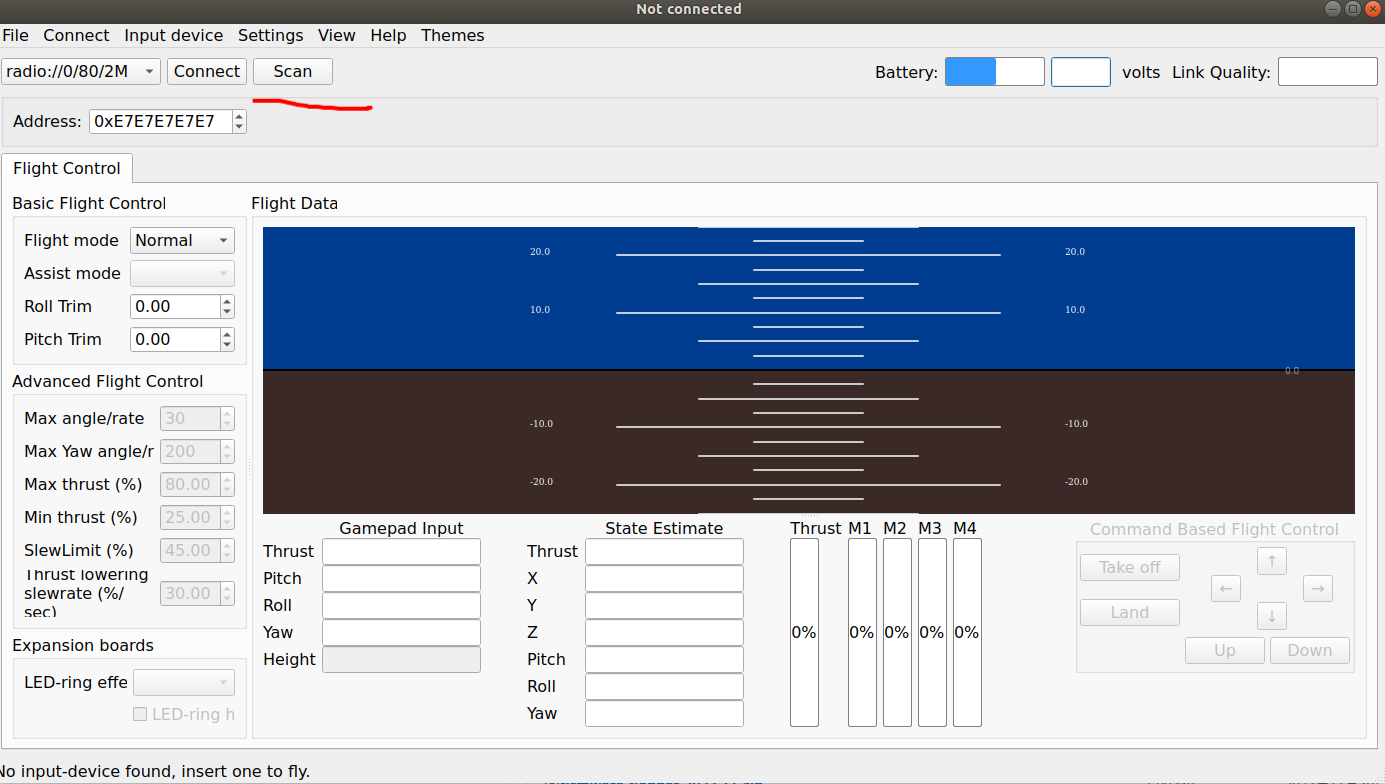The width and height of the screenshot is (1385, 784).
Task: Click the right arrow flight control icon
Action: tap(1317, 588)
